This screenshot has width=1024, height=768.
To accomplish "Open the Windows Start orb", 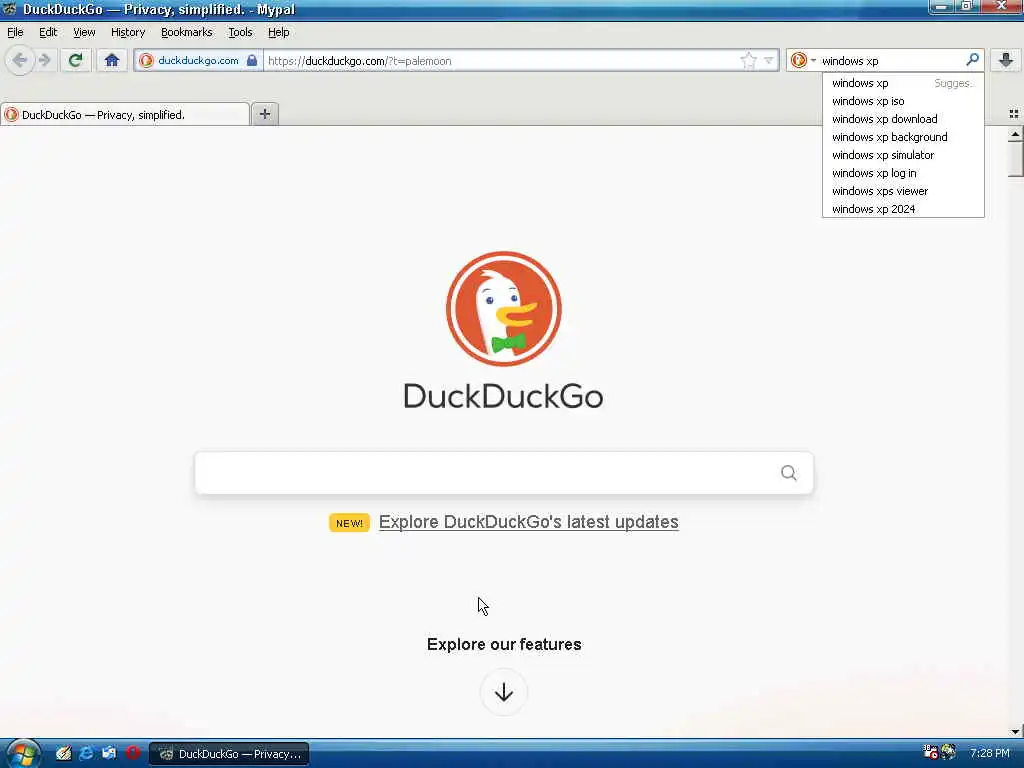I will 22,754.
